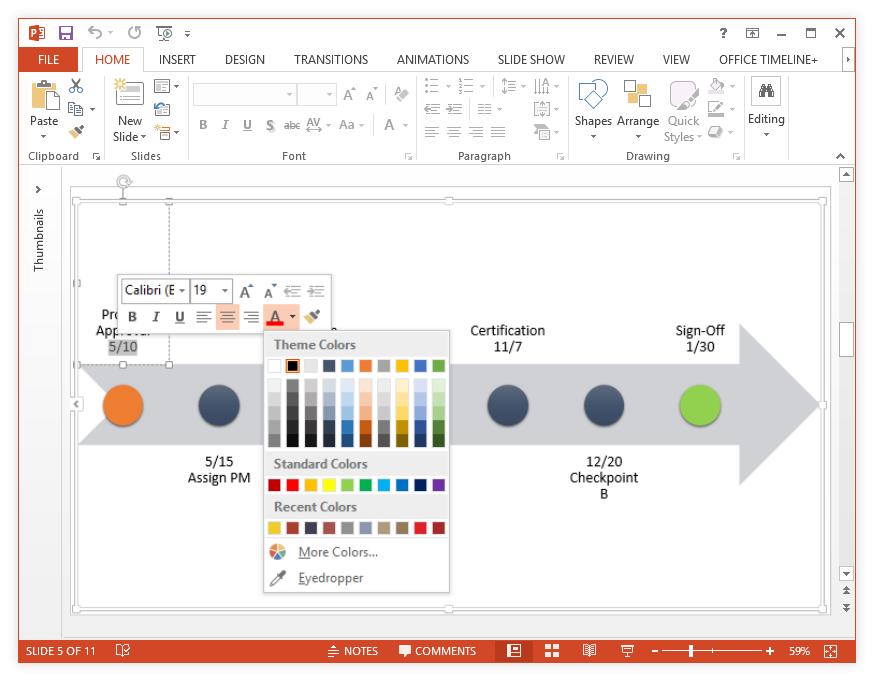Viewport: 874px width, 681px height.
Task: Pick red standard color swatch
Action: 293,485
